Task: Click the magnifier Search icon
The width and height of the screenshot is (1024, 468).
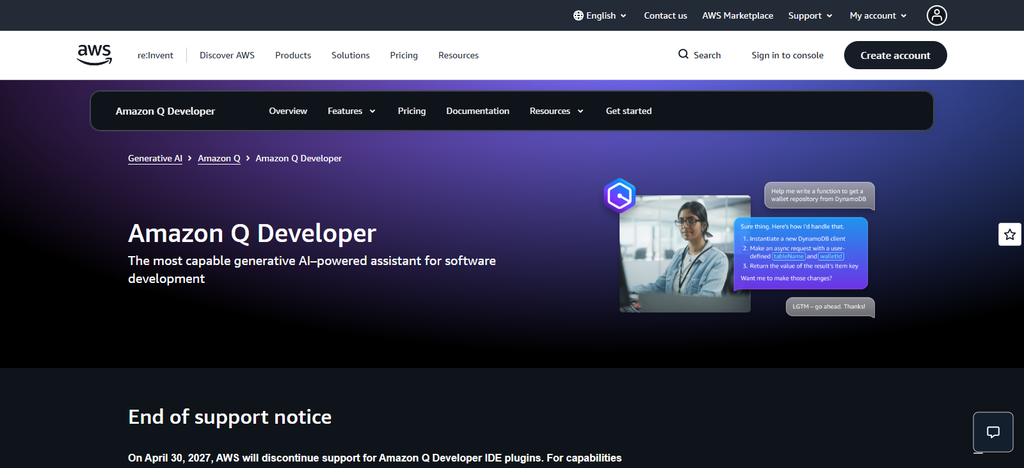Action: click(683, 55)
